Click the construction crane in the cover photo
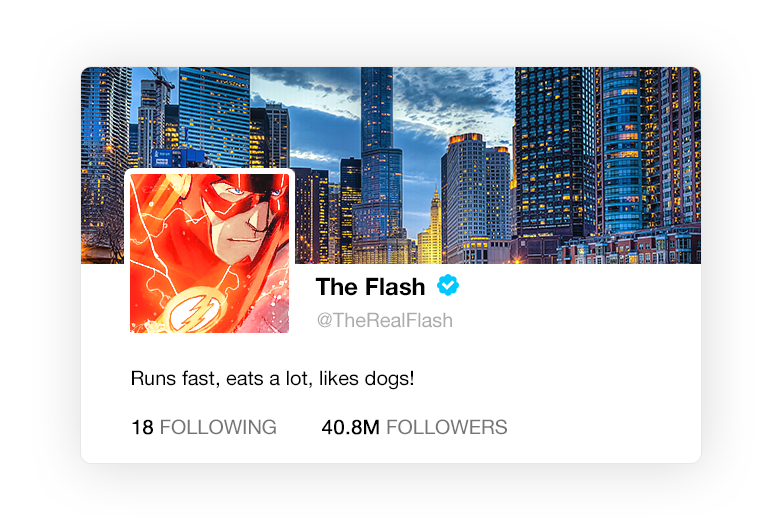Screen dimensions: 782x530 tap(161, 81)
